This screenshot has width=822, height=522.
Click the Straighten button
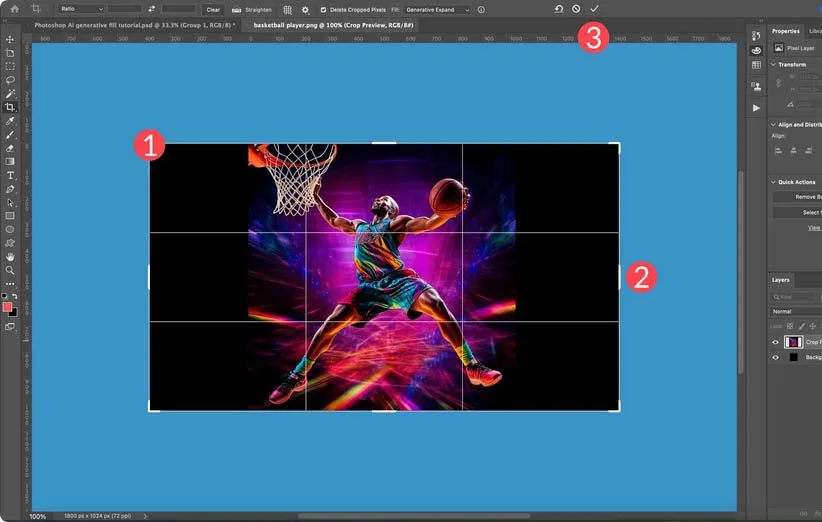coord(252,9)
